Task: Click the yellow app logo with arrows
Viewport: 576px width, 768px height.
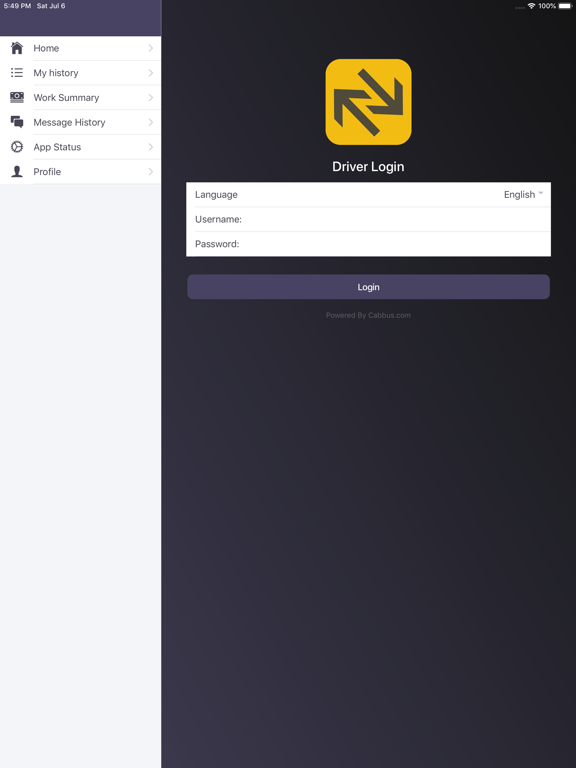Action: pos(368,102)
